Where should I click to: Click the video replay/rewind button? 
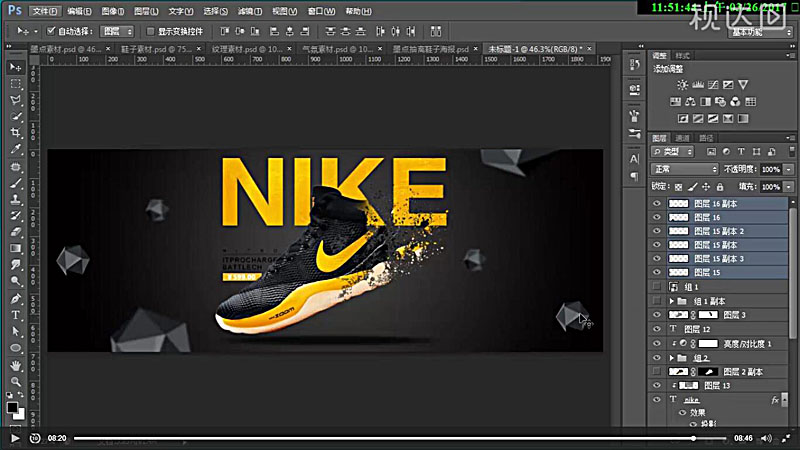coord(34,438)
